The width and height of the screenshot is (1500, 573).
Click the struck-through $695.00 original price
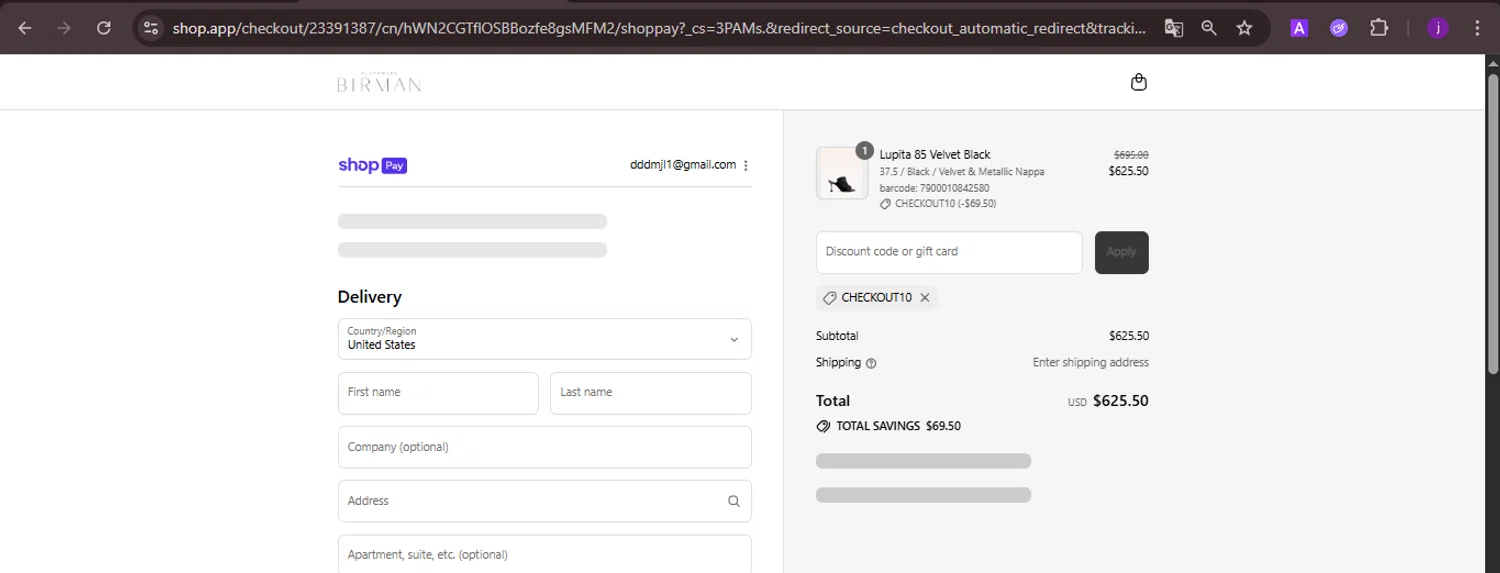pos(1131,155)
